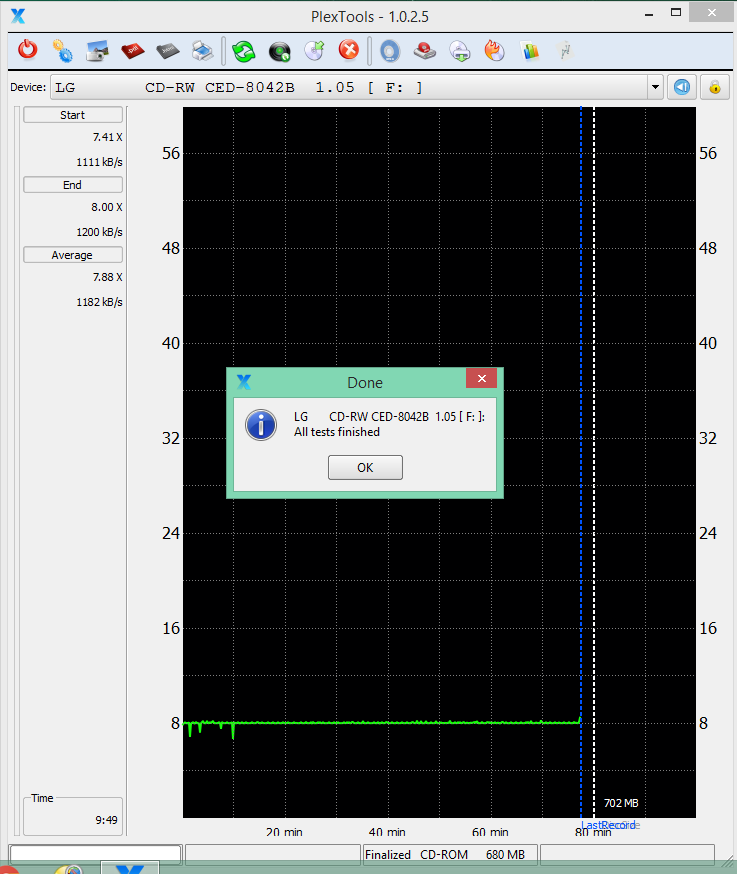
Task: Click the 8.00 X end speed value
Action: (107, 207)
